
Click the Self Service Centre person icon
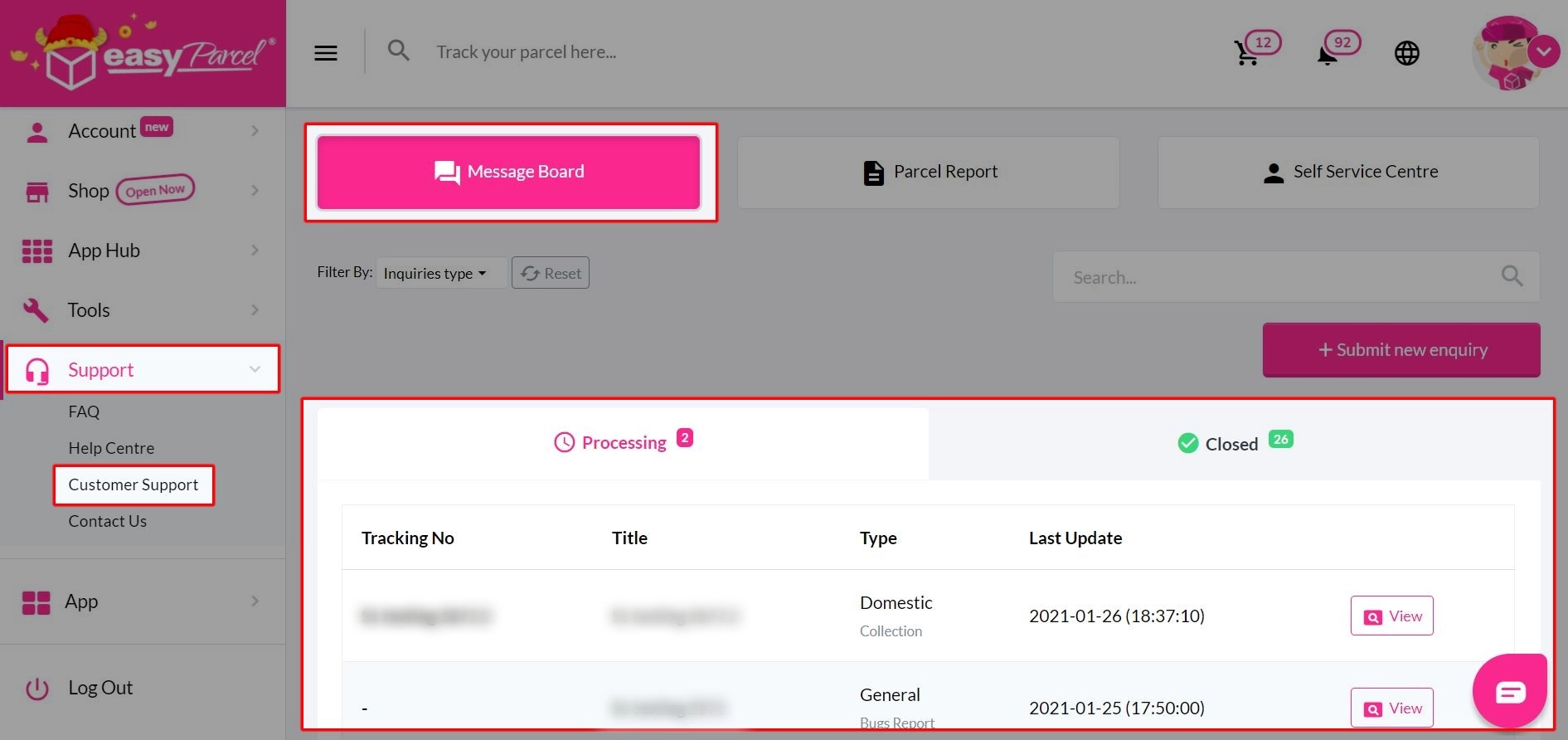(1274, 172)
